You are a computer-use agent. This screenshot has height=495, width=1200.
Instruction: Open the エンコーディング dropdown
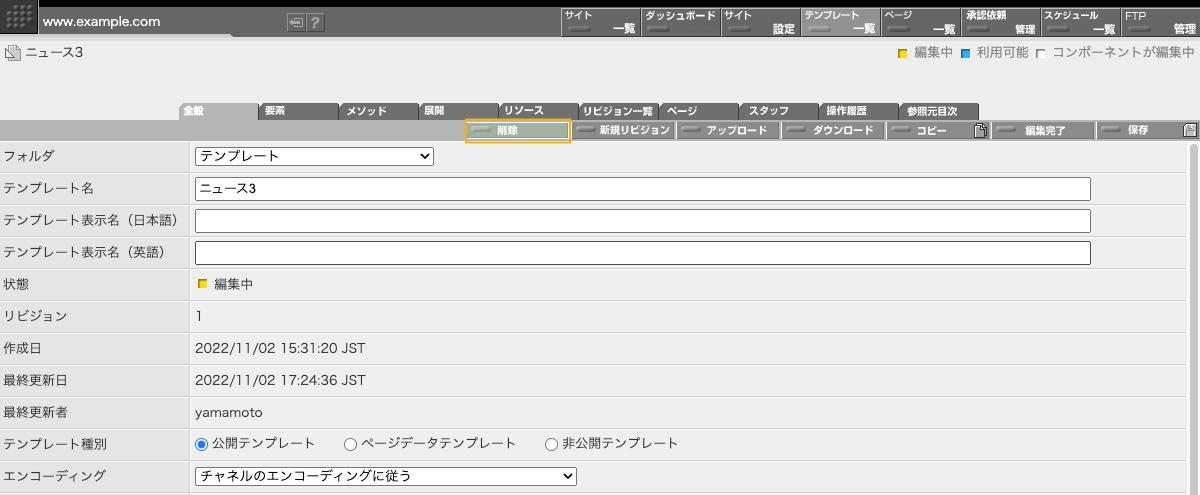coord(386,476)
